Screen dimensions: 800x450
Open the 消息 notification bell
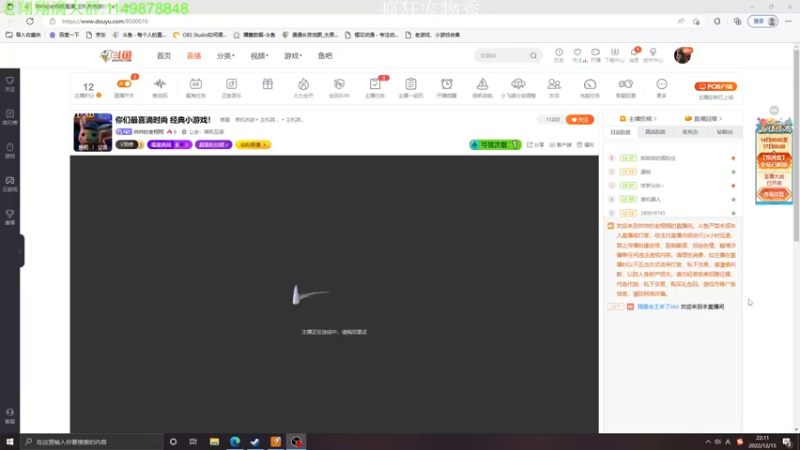coord(634,53)
